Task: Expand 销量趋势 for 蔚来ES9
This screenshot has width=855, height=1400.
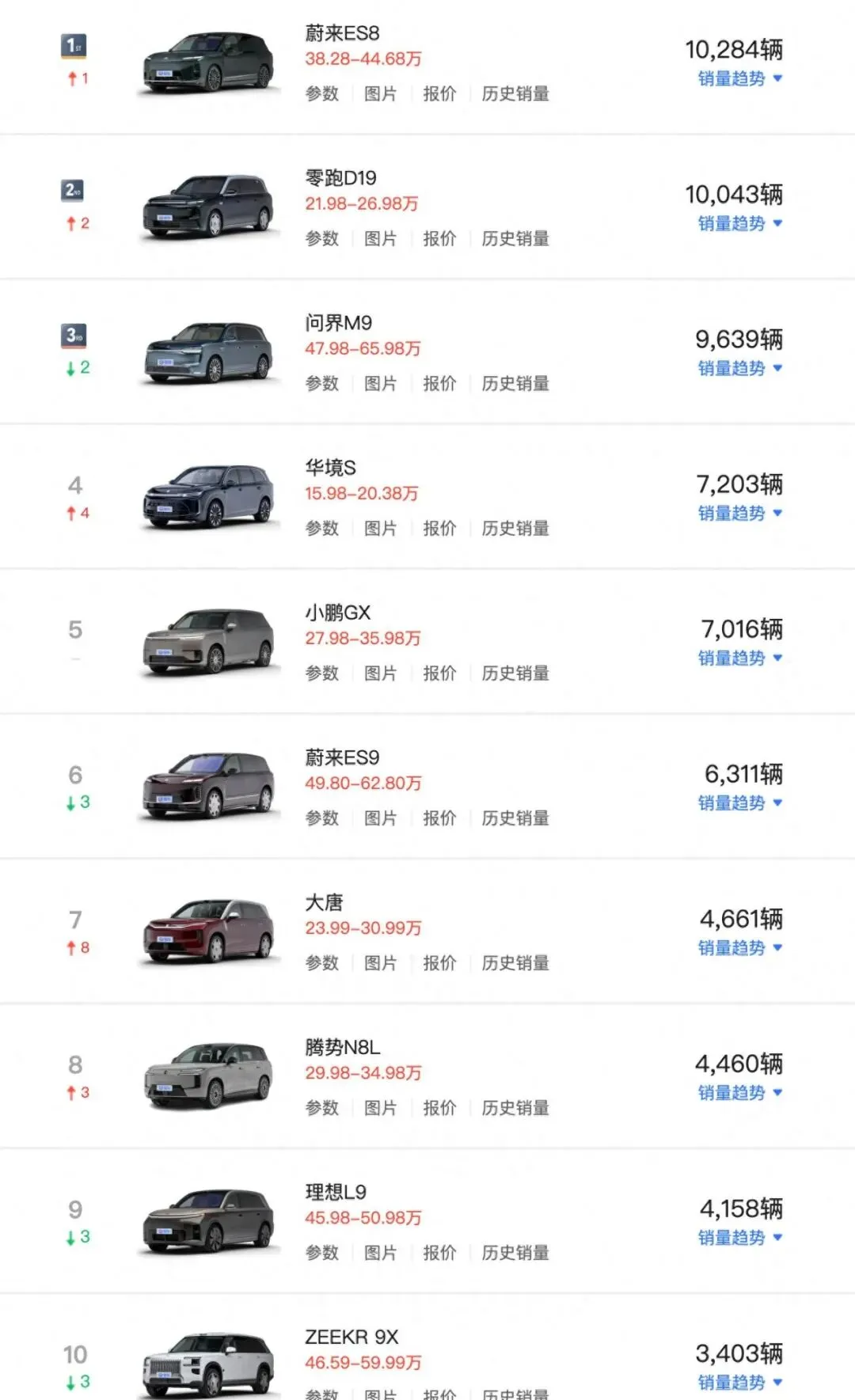Action: pyautogui.click(x=740, y=802)
